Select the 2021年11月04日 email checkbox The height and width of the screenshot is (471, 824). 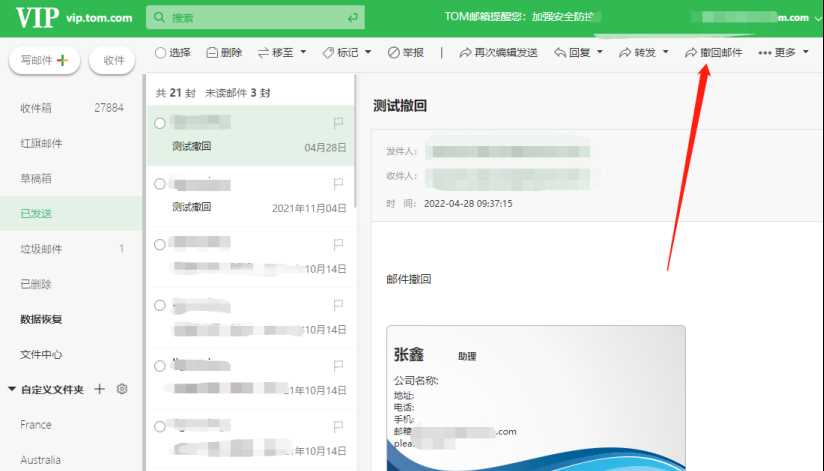[160, 184]
